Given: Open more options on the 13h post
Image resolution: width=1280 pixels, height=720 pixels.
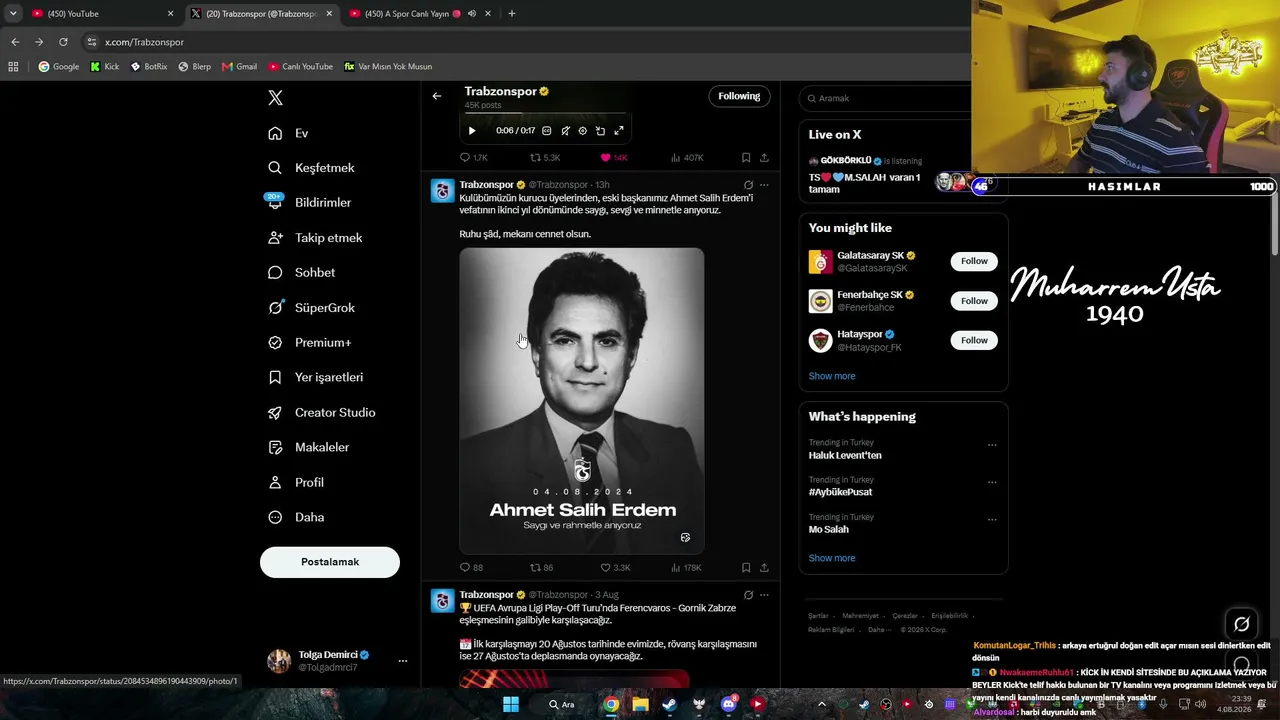Looking at the screenshot, I should click(x=764, y=185).
